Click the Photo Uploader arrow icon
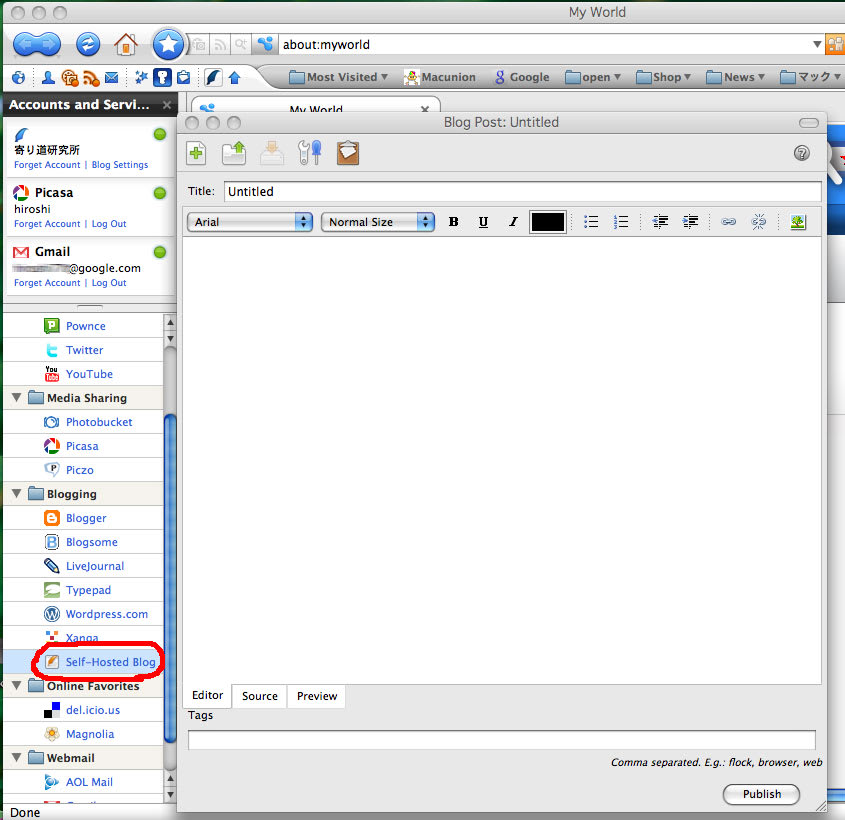The width and height of the screenshot is (845, 820). (x=234, y=78)
